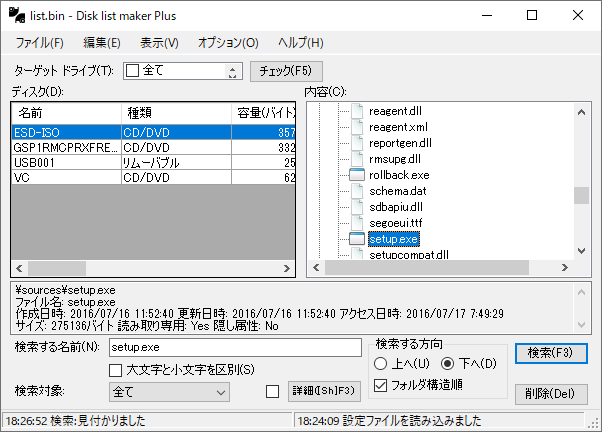The height and width of the screenshot is (432, 602).
Task: Select setupcompat.dll in the contents tree
Action: pos(408,254)
